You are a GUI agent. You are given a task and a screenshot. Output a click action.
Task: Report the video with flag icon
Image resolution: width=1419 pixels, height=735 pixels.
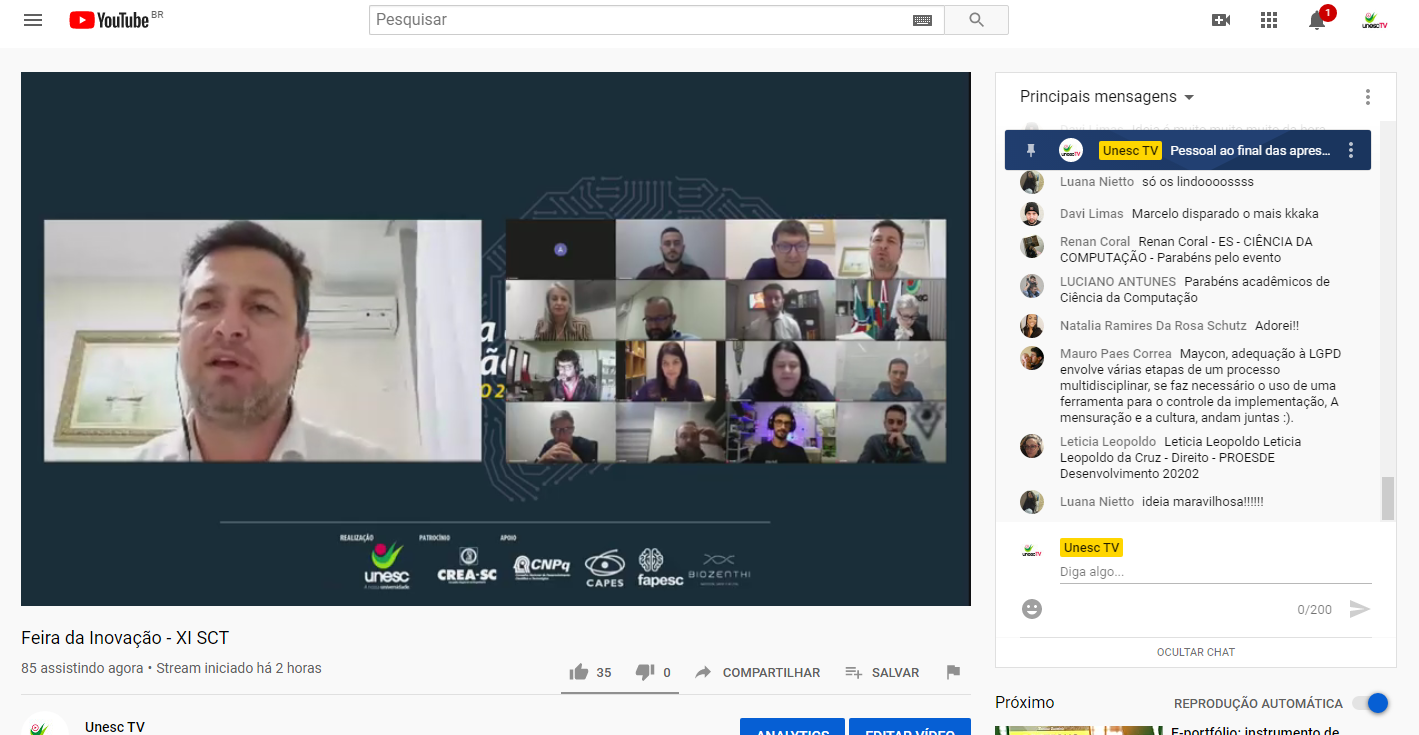[x=953, y=672]
